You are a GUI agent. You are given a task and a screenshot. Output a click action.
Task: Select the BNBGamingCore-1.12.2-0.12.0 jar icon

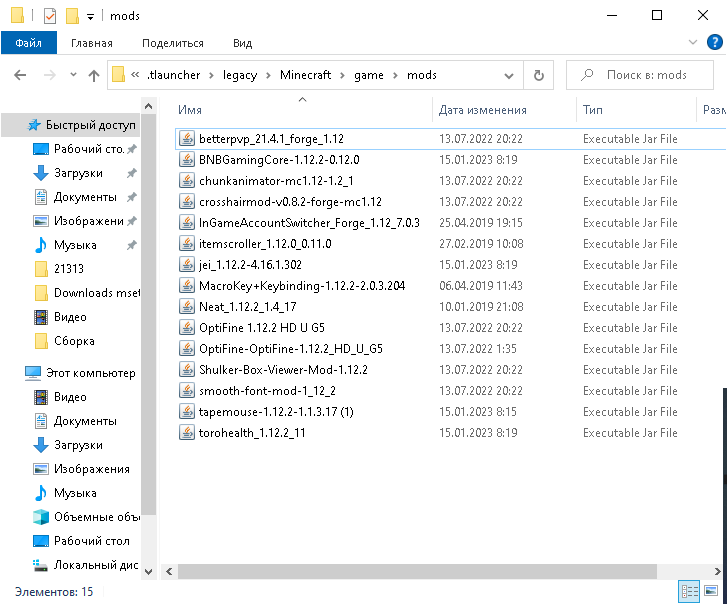(187, 159)
